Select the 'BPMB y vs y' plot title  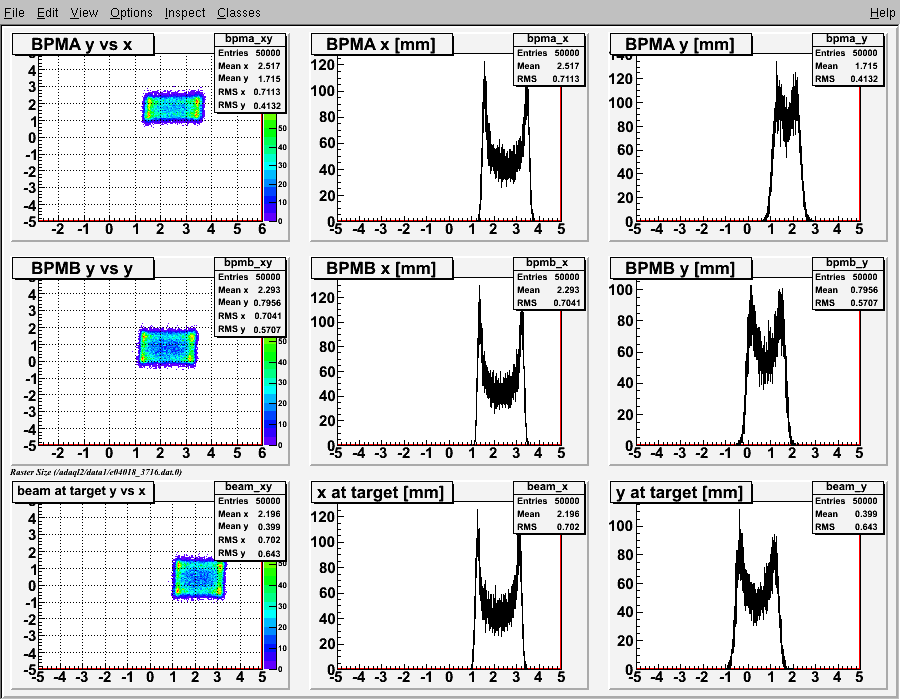(83, 268)
